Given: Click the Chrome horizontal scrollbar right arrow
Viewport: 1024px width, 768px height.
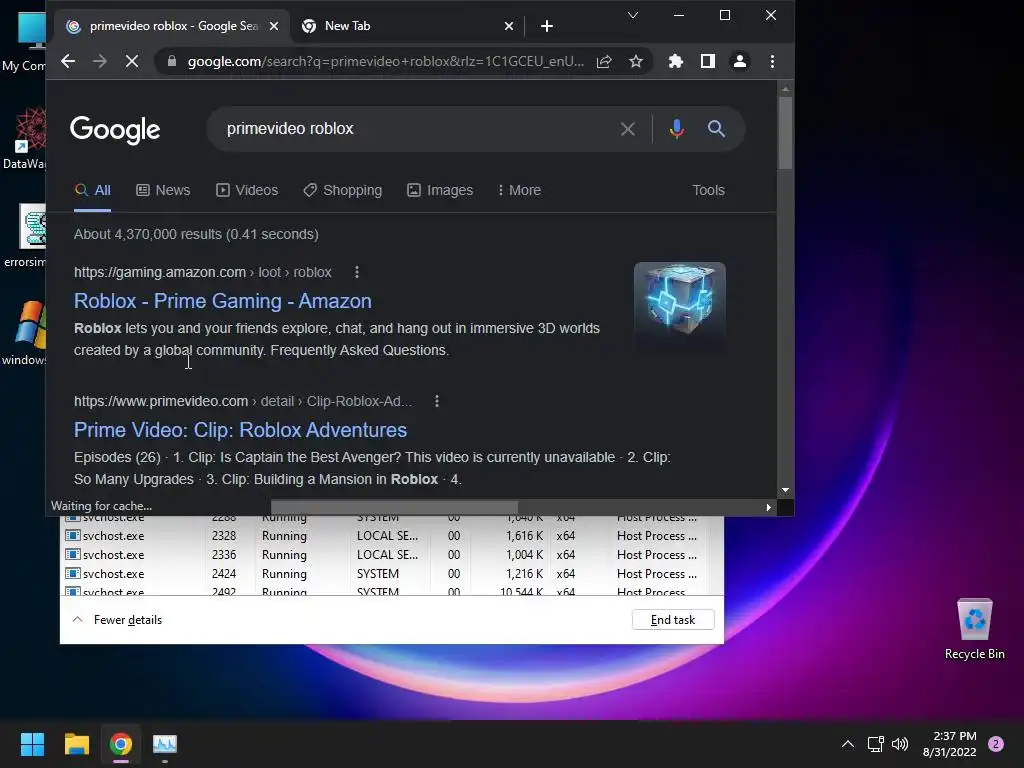Looking at the screenshot, I should (x=769, y=507).
